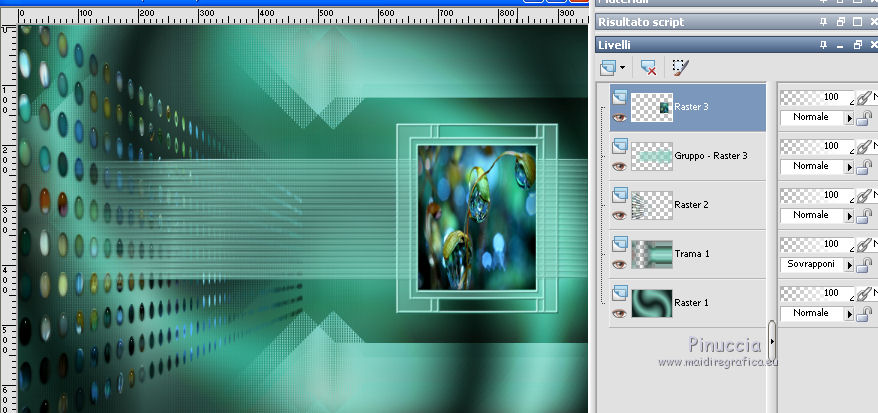This screenshot has width=878, height=413.
Task: Click the 'Livelli' panel title
Action: [614, 45]
